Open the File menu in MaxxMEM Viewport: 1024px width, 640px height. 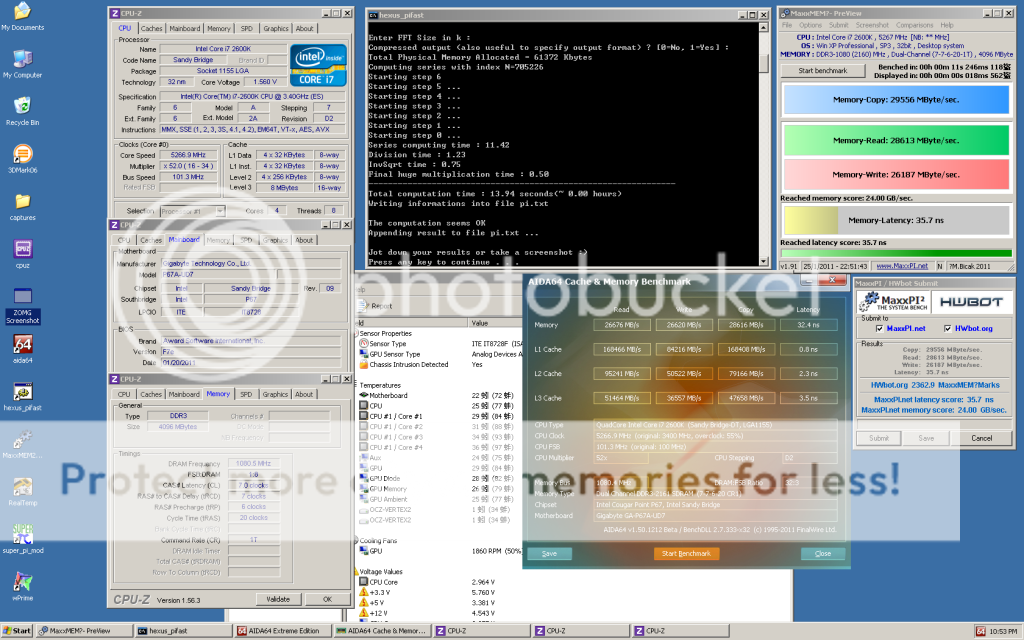point(787,25)
